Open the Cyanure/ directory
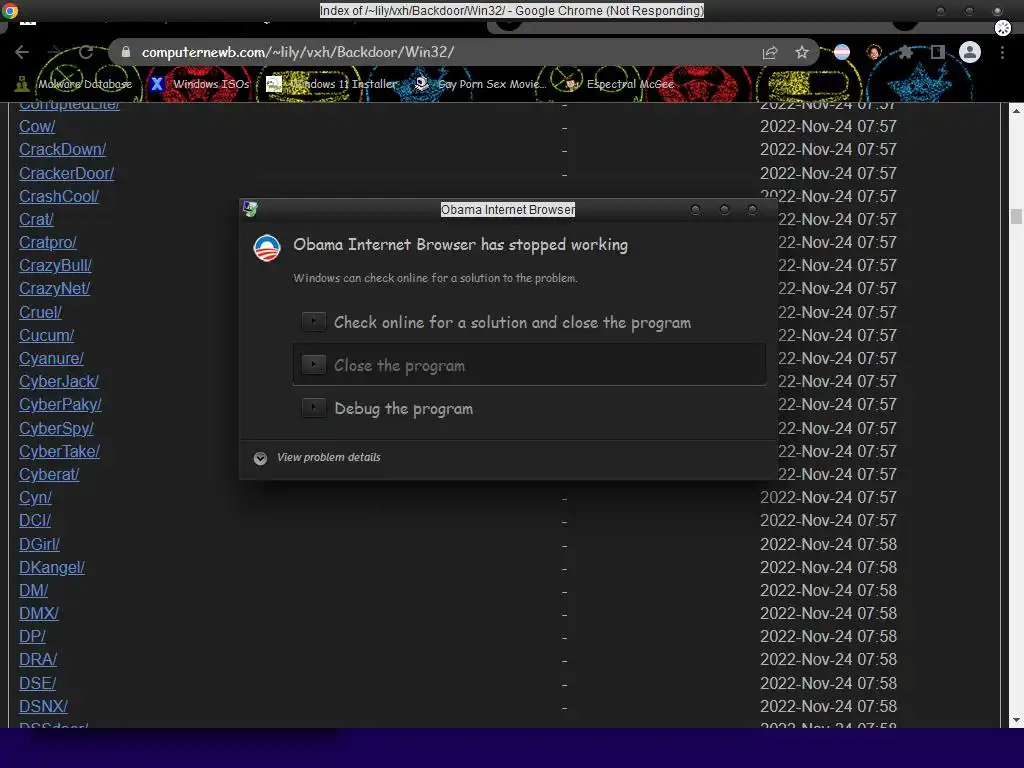 [x=52, y=359]
